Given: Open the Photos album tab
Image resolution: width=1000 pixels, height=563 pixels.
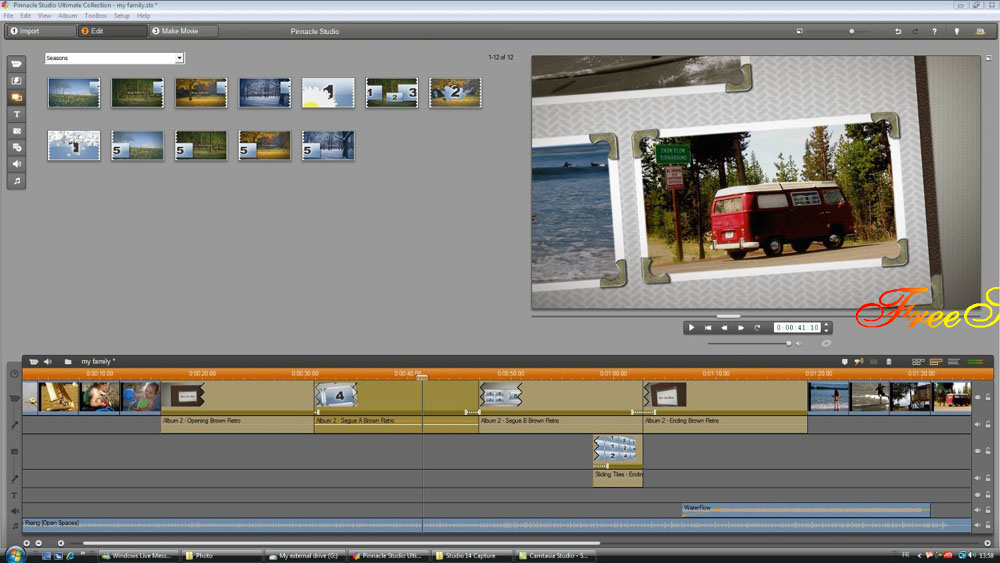Looking at the screenshot, I should [17, 131].
